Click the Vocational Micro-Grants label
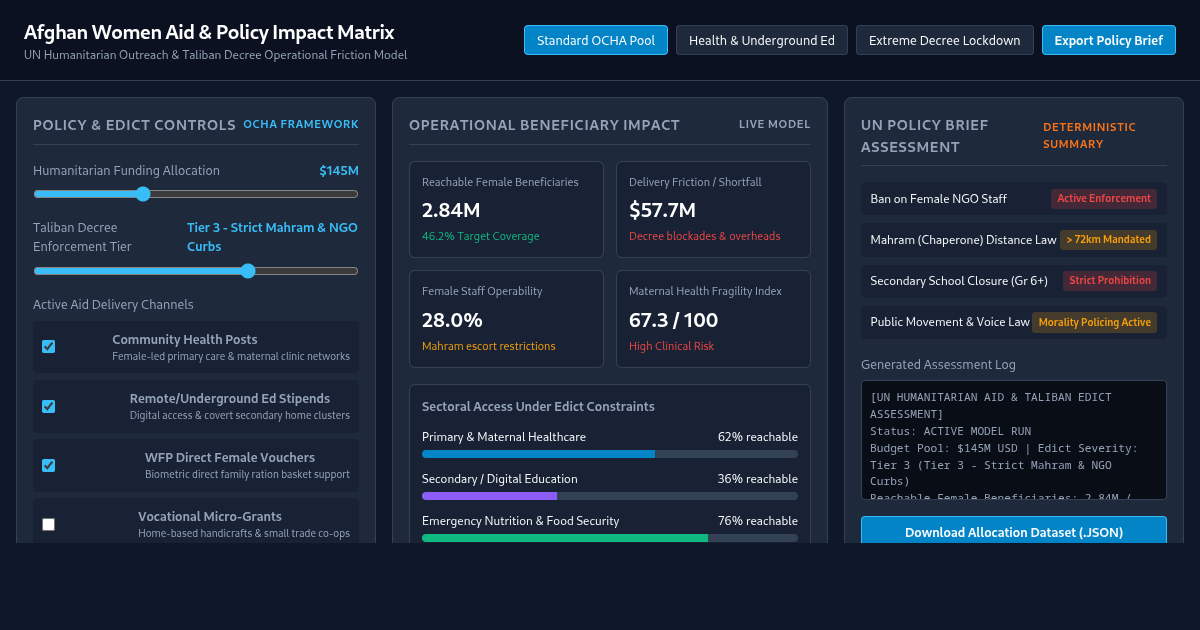 (210, 516)
